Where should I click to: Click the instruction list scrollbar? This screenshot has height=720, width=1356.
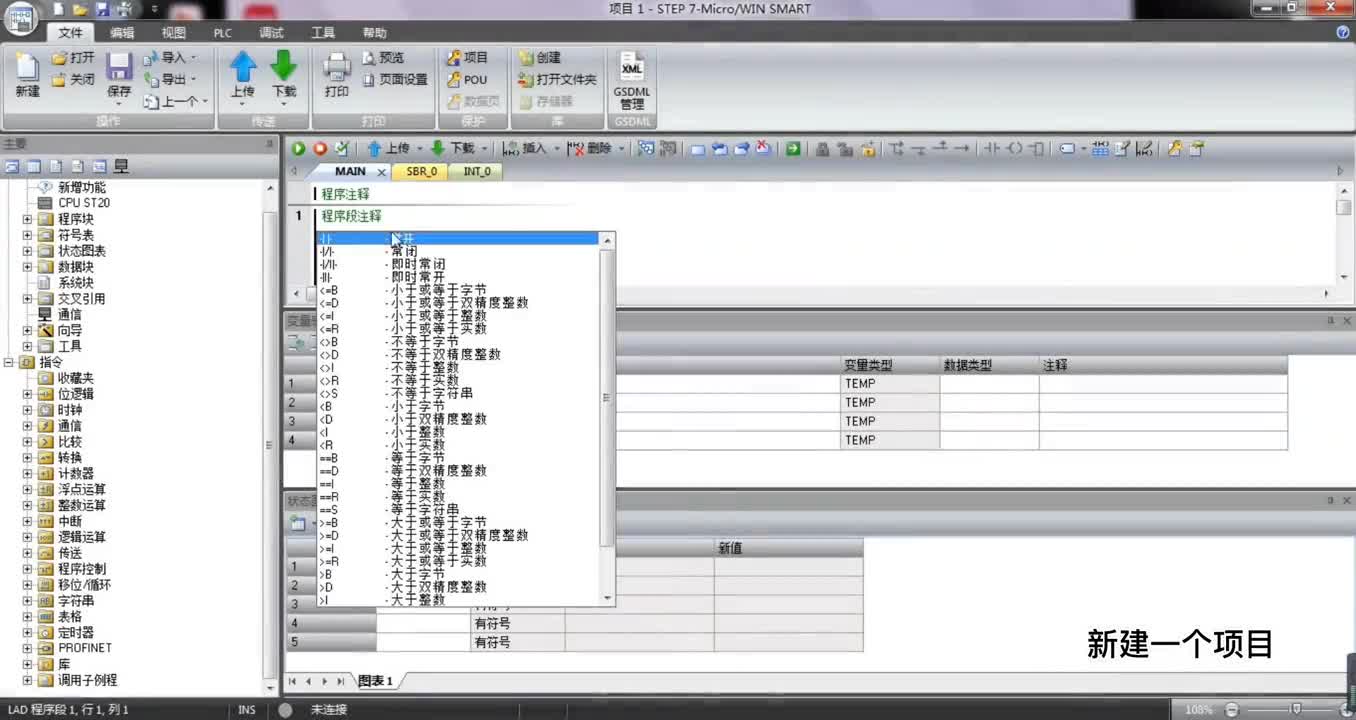pyautogui.click(x=606, y=397)
